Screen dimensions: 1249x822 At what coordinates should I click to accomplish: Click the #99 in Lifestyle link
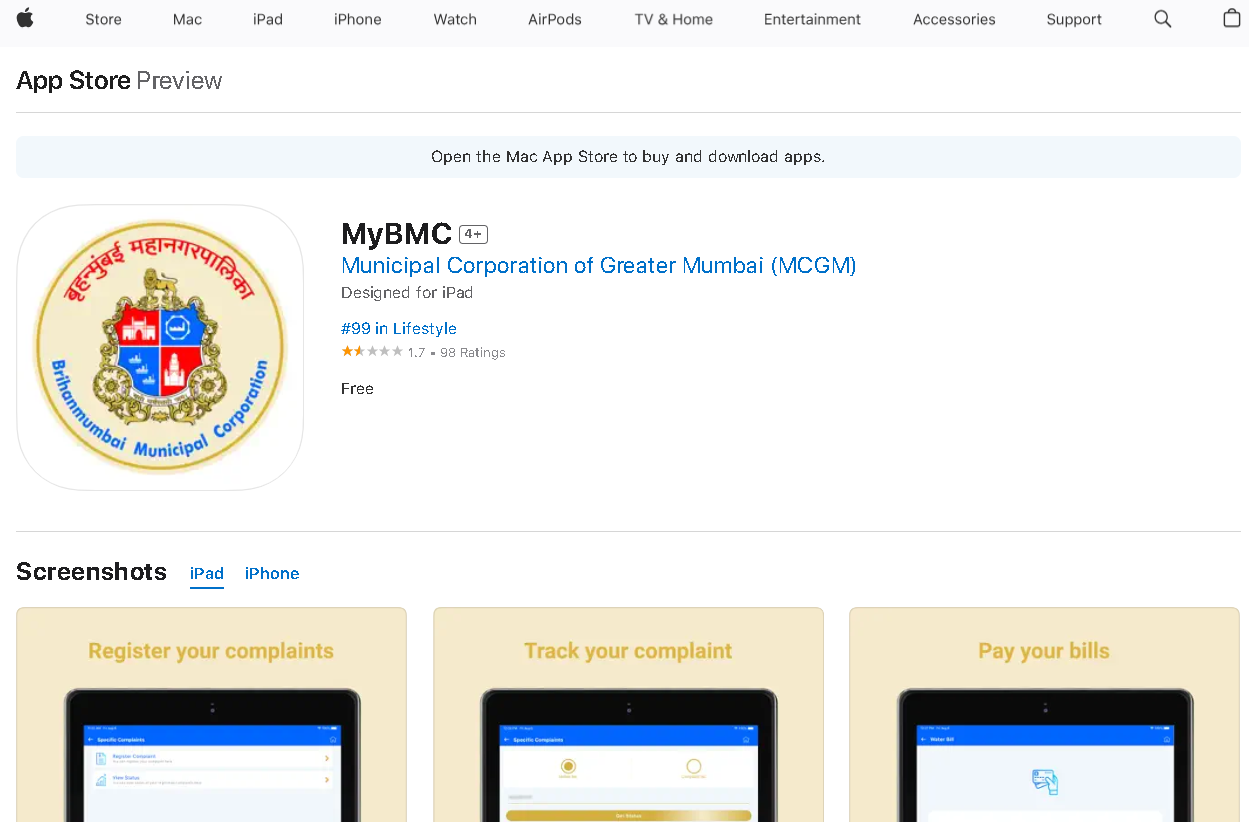(399, 328)
